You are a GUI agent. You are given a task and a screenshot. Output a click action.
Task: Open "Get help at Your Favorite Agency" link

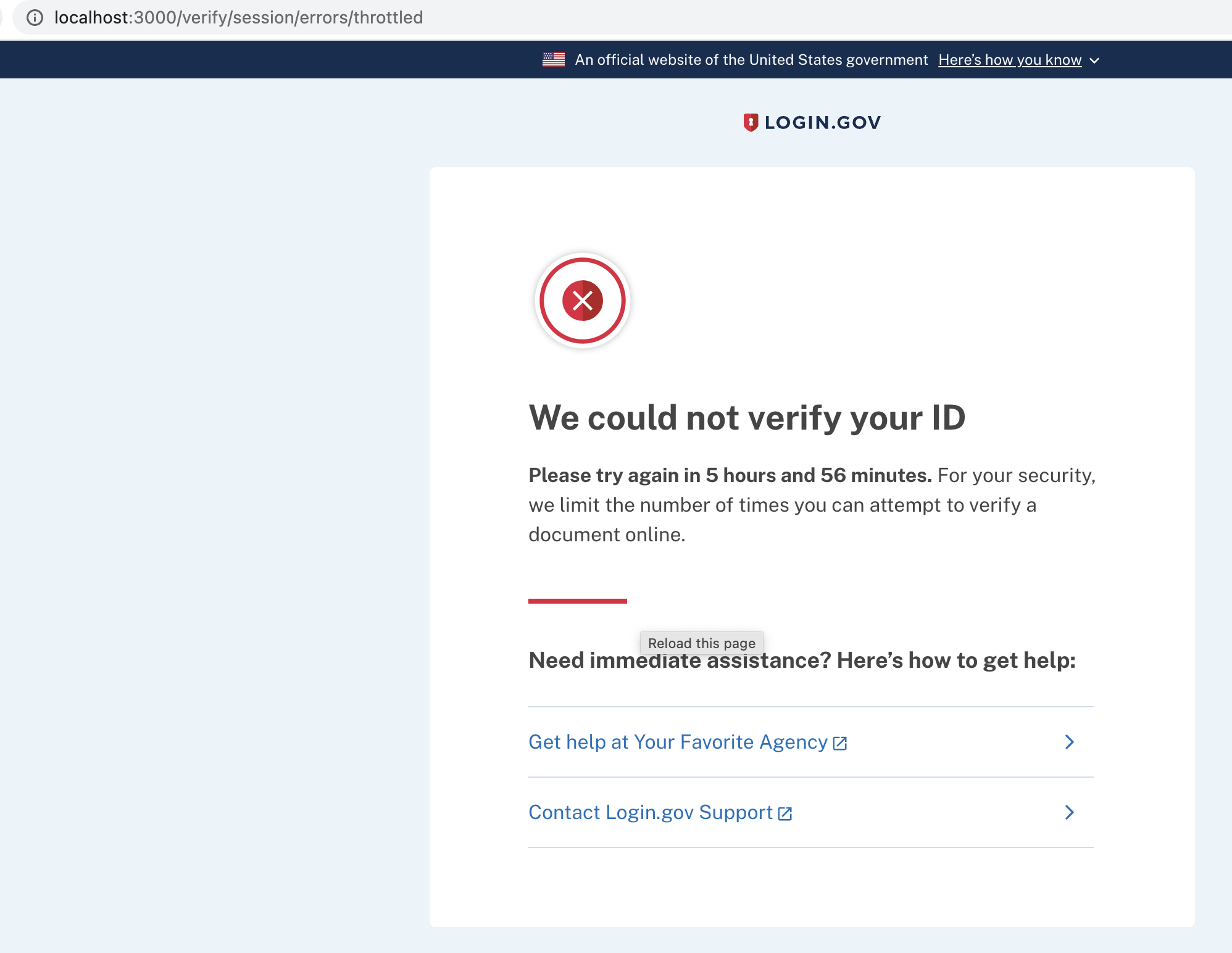coord(677,742)
